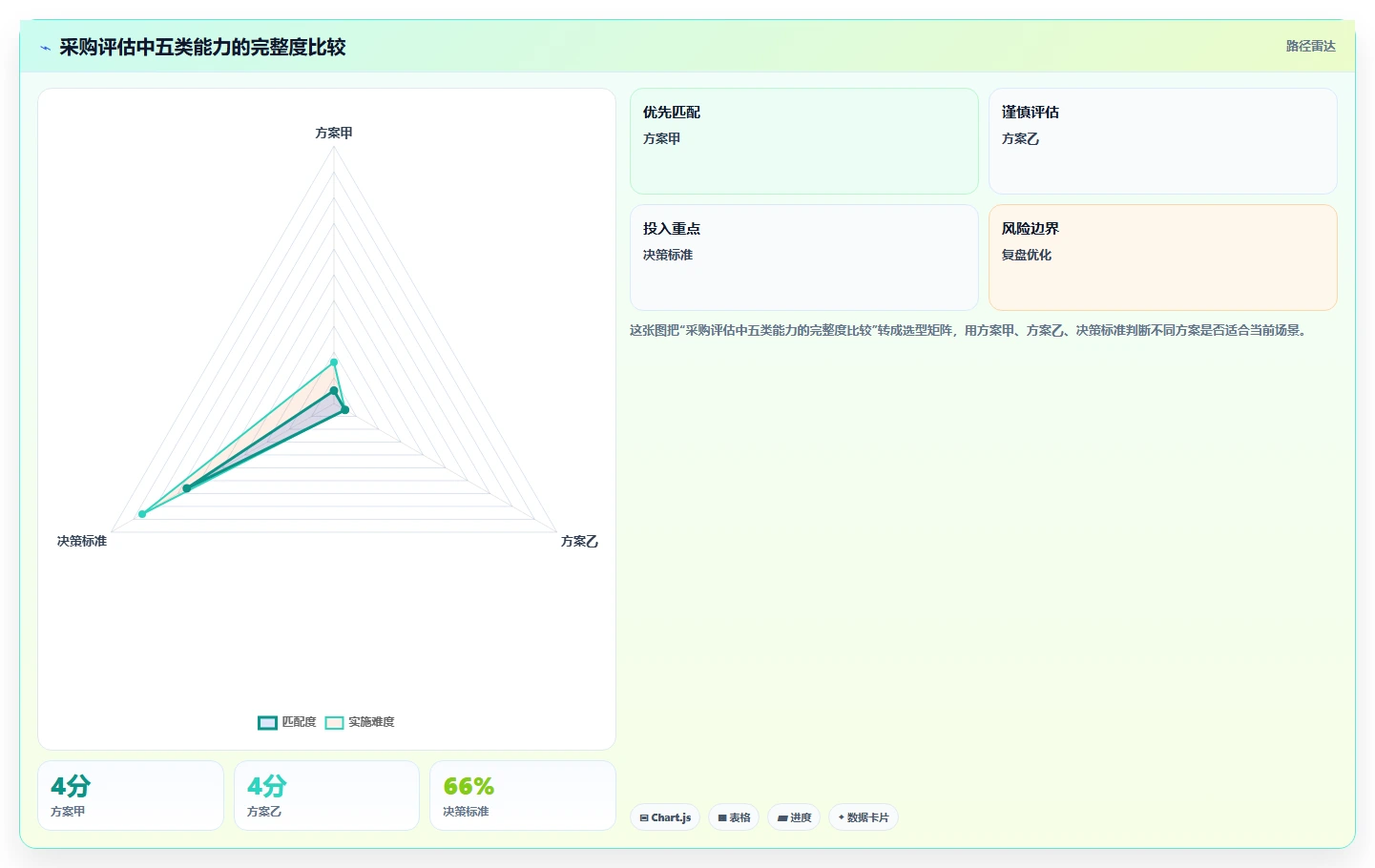
Task: Click the 方案乙 4分 stat card
Action: (x=326, y=796)
